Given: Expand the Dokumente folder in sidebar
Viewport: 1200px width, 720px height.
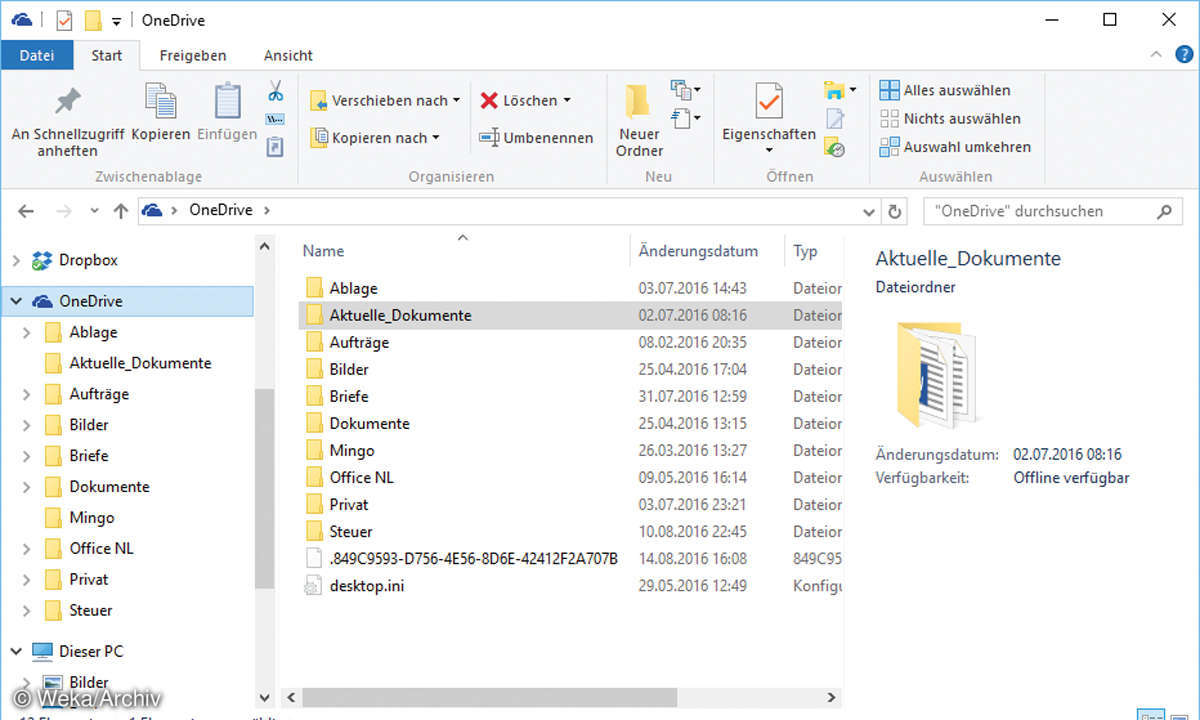Looking at the screenshot, I should [27, 487].
